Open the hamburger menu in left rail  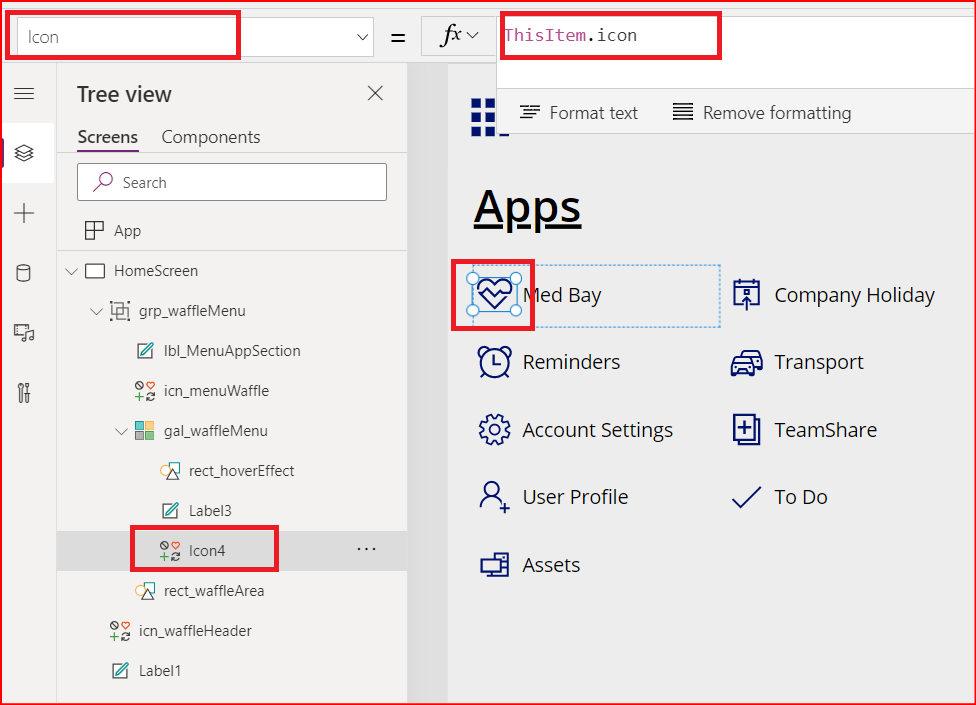pos(24,94)
